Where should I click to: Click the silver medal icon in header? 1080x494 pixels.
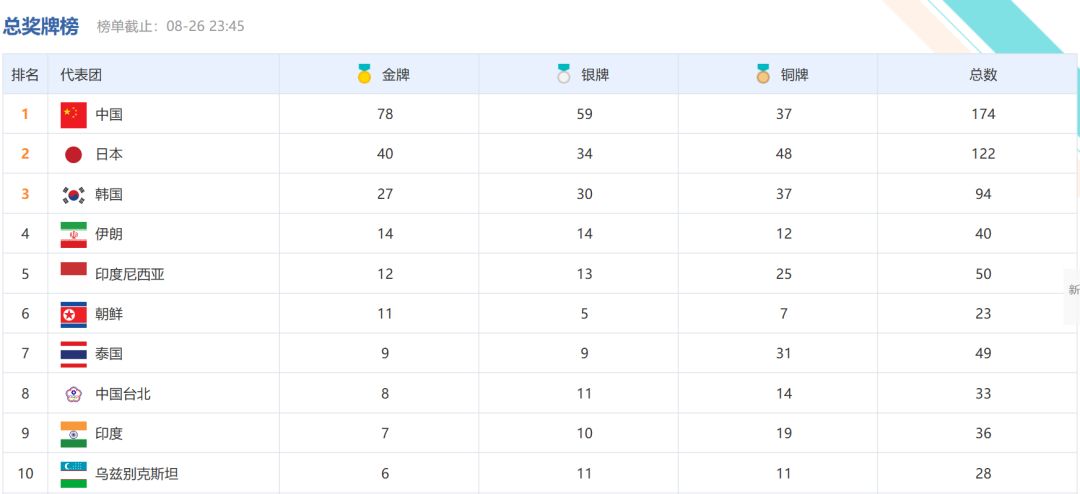[x=564, y=74]
